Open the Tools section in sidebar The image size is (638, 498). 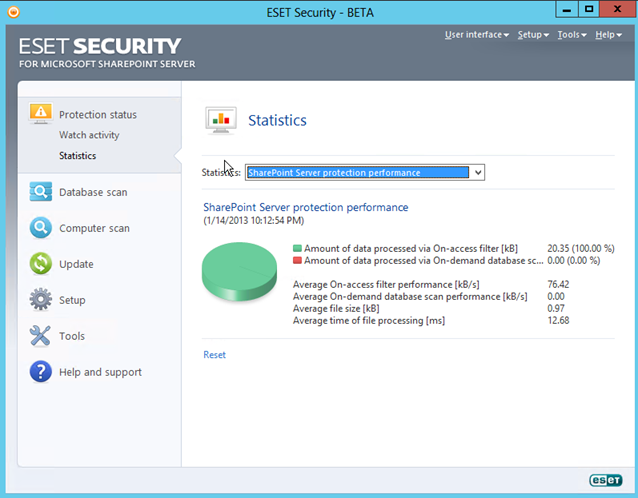(x=72, y=336)
